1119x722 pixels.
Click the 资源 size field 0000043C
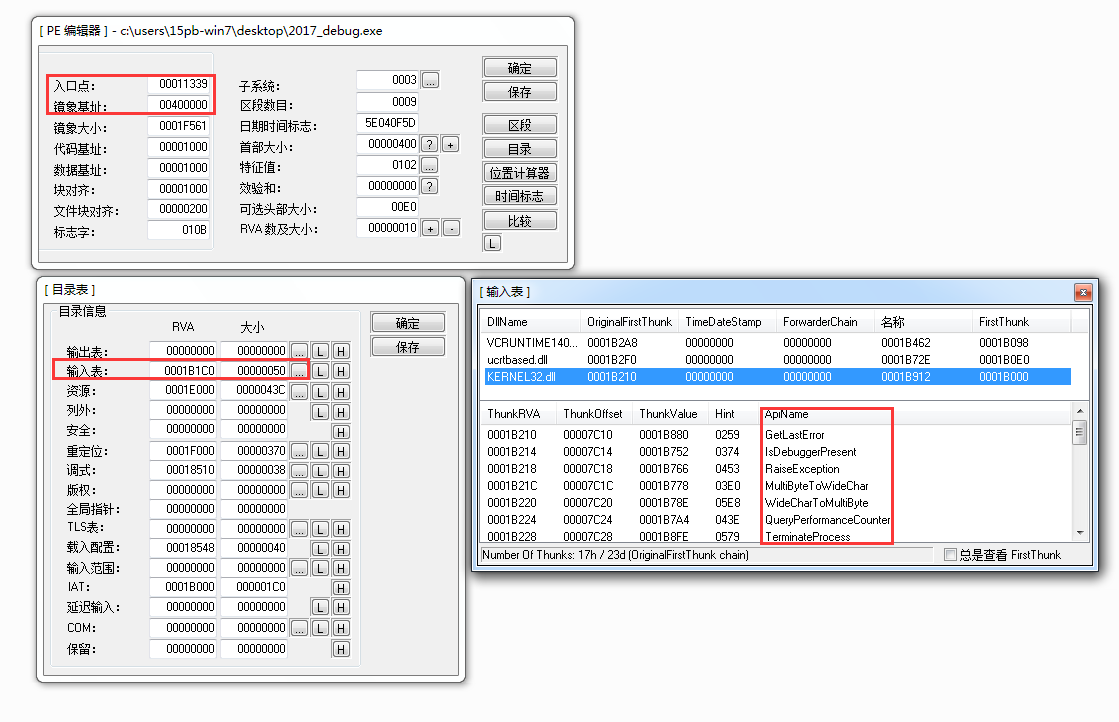[x=254, y=390]
